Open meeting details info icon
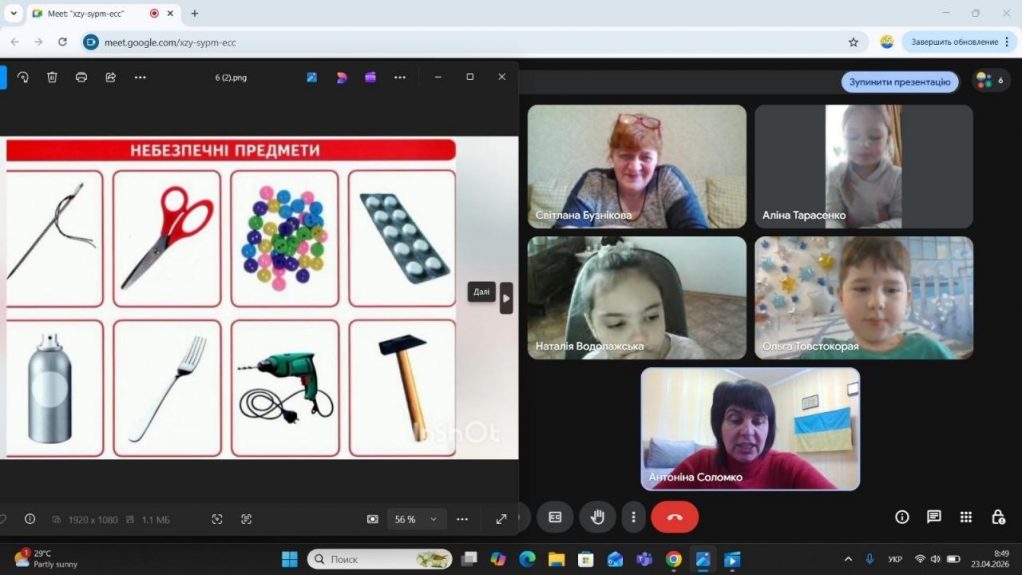1022x575 pixels. [x=902, y=517]
